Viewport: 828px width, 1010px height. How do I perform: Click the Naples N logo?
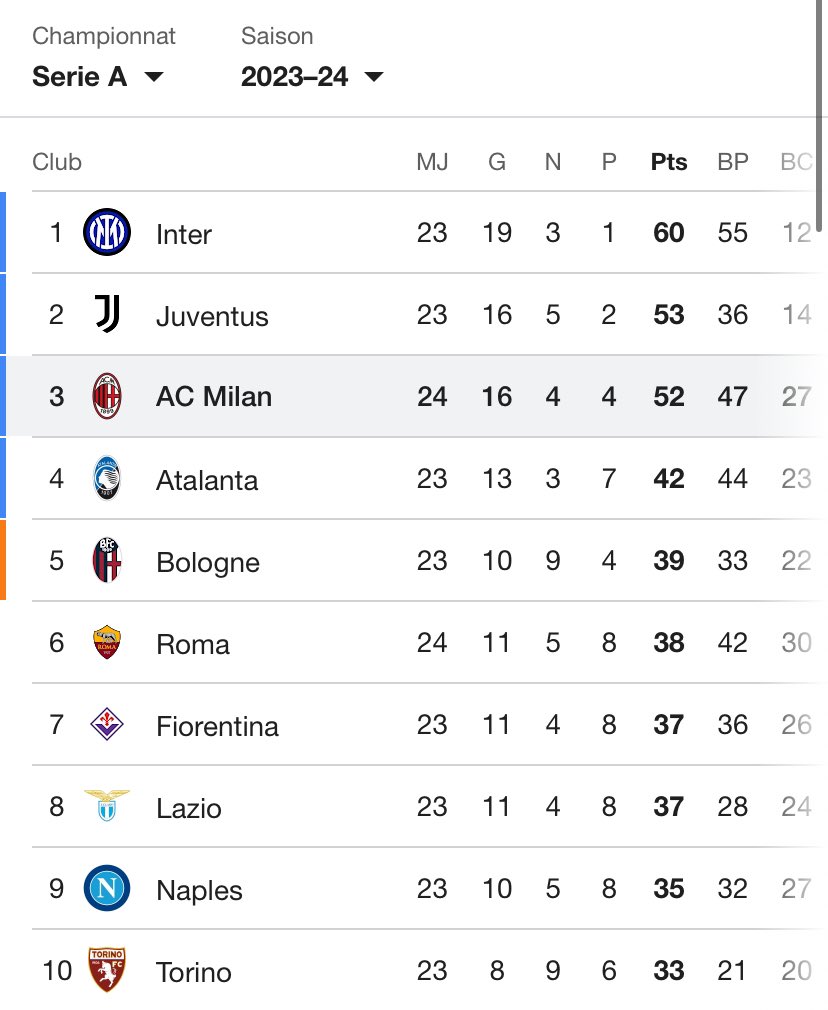click(x=107, y=888)
